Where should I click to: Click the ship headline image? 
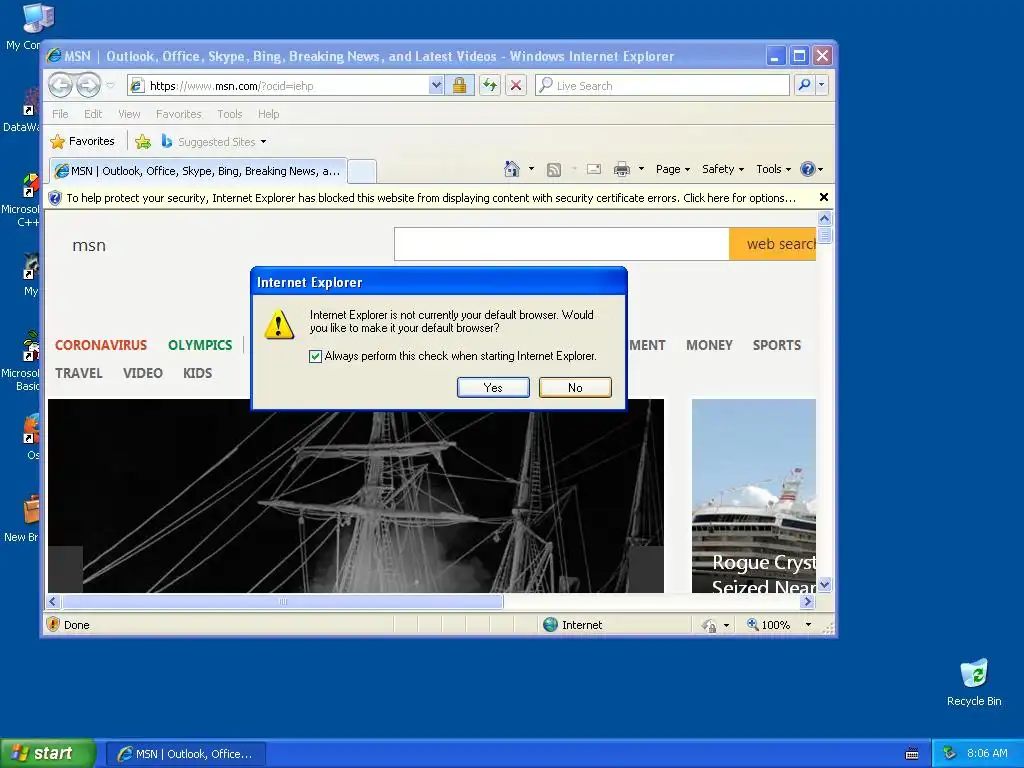tap(356, 496)
